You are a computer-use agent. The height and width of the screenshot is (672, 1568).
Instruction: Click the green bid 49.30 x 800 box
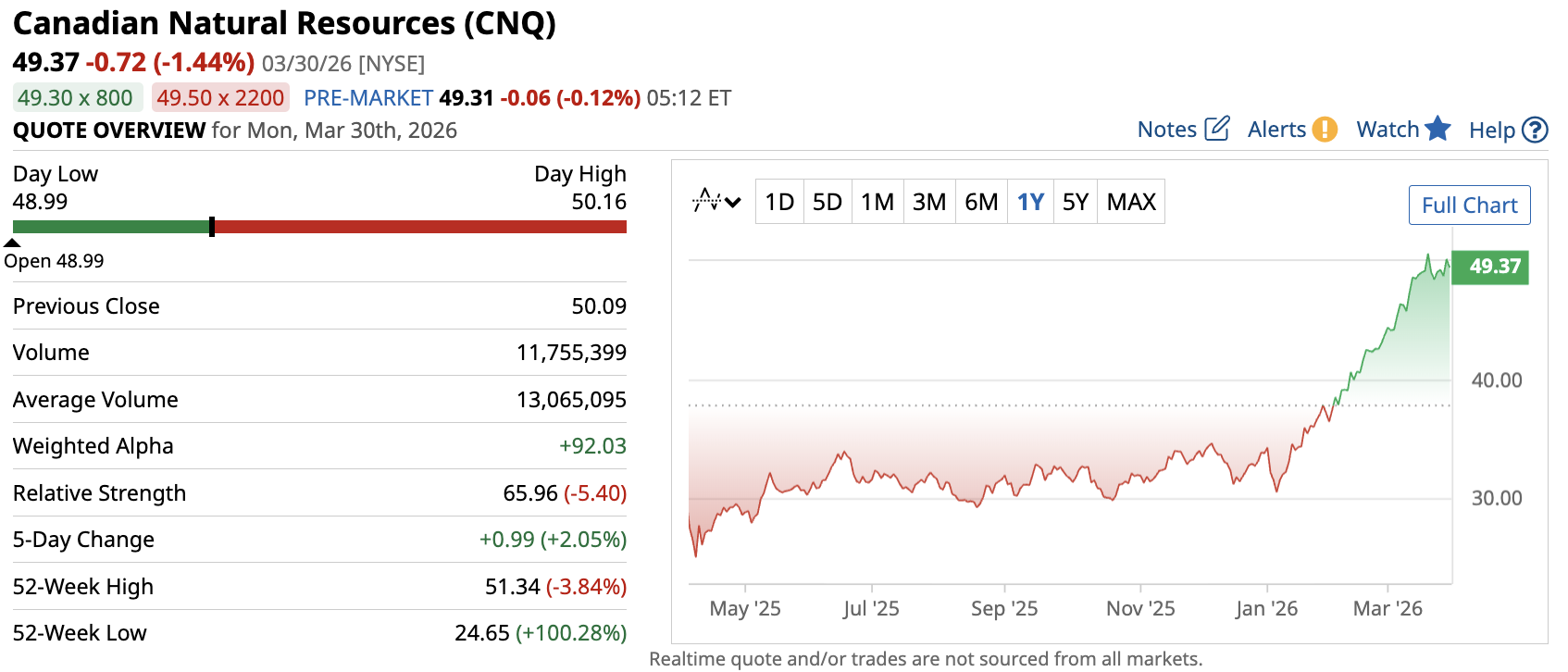[75, 98]
